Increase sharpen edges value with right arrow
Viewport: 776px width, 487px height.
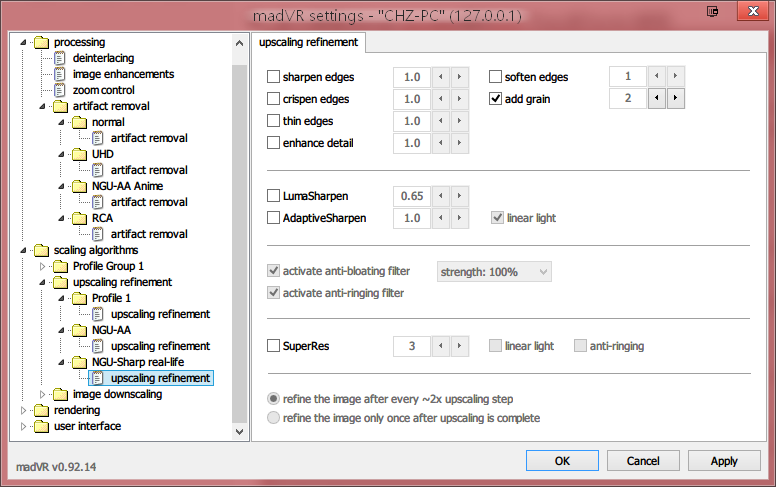click(x=459, y=77)
